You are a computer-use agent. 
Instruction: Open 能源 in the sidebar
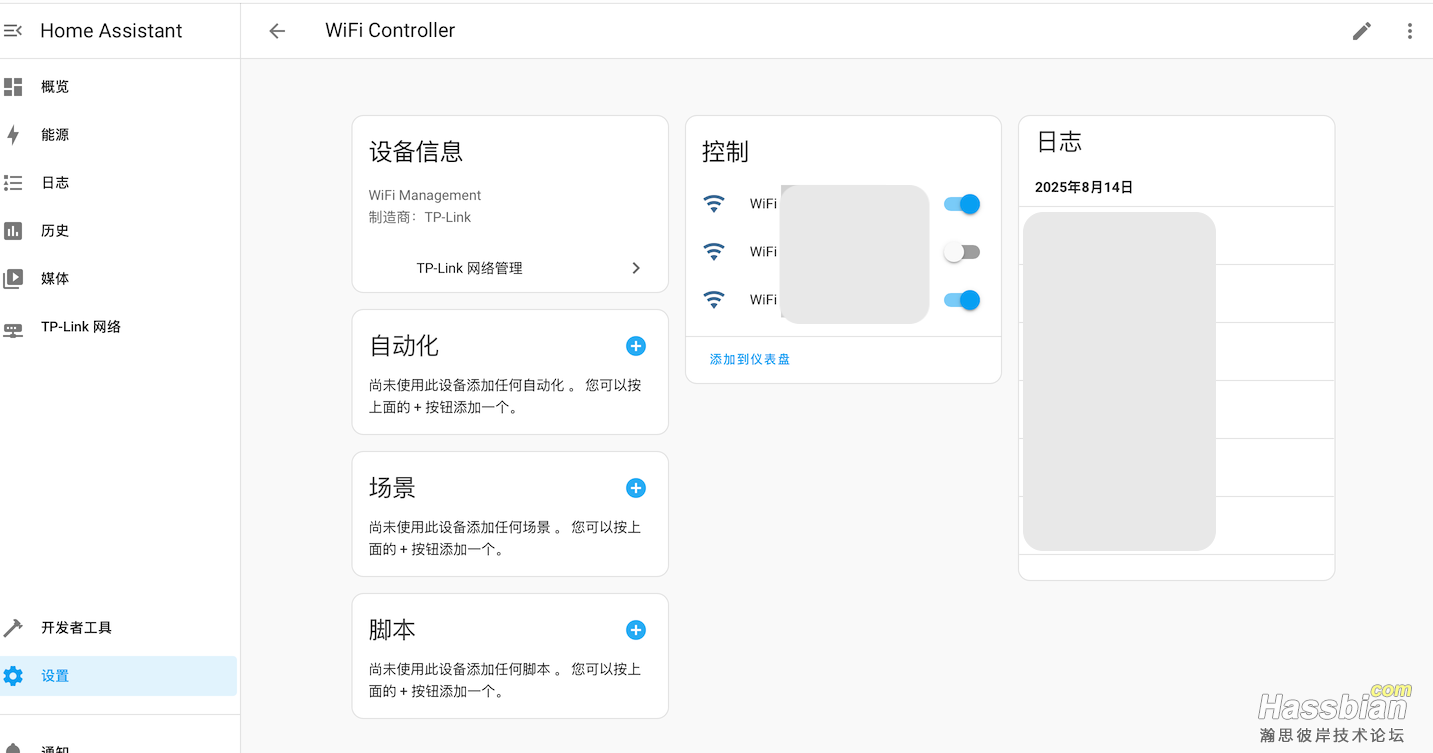(x=118, y=135)
